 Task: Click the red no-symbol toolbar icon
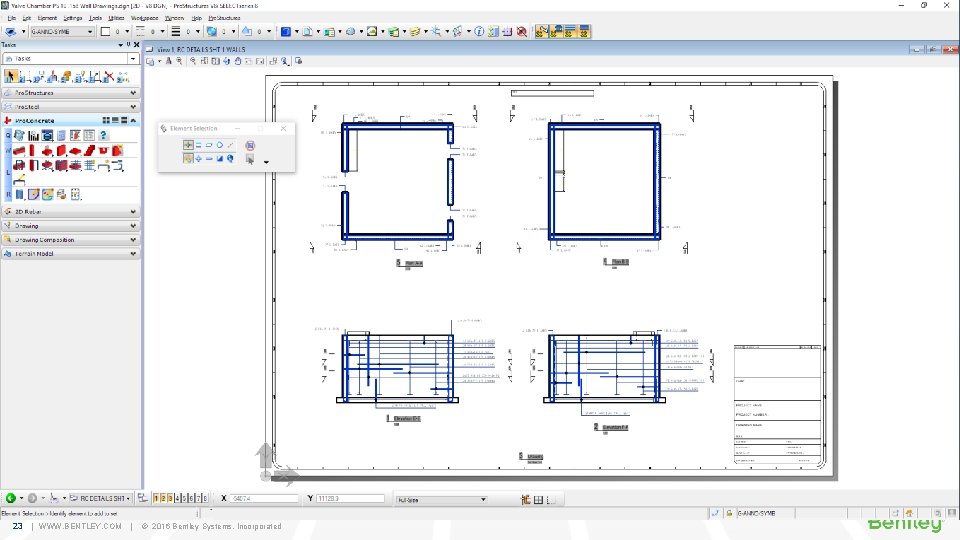coord(522,31)
